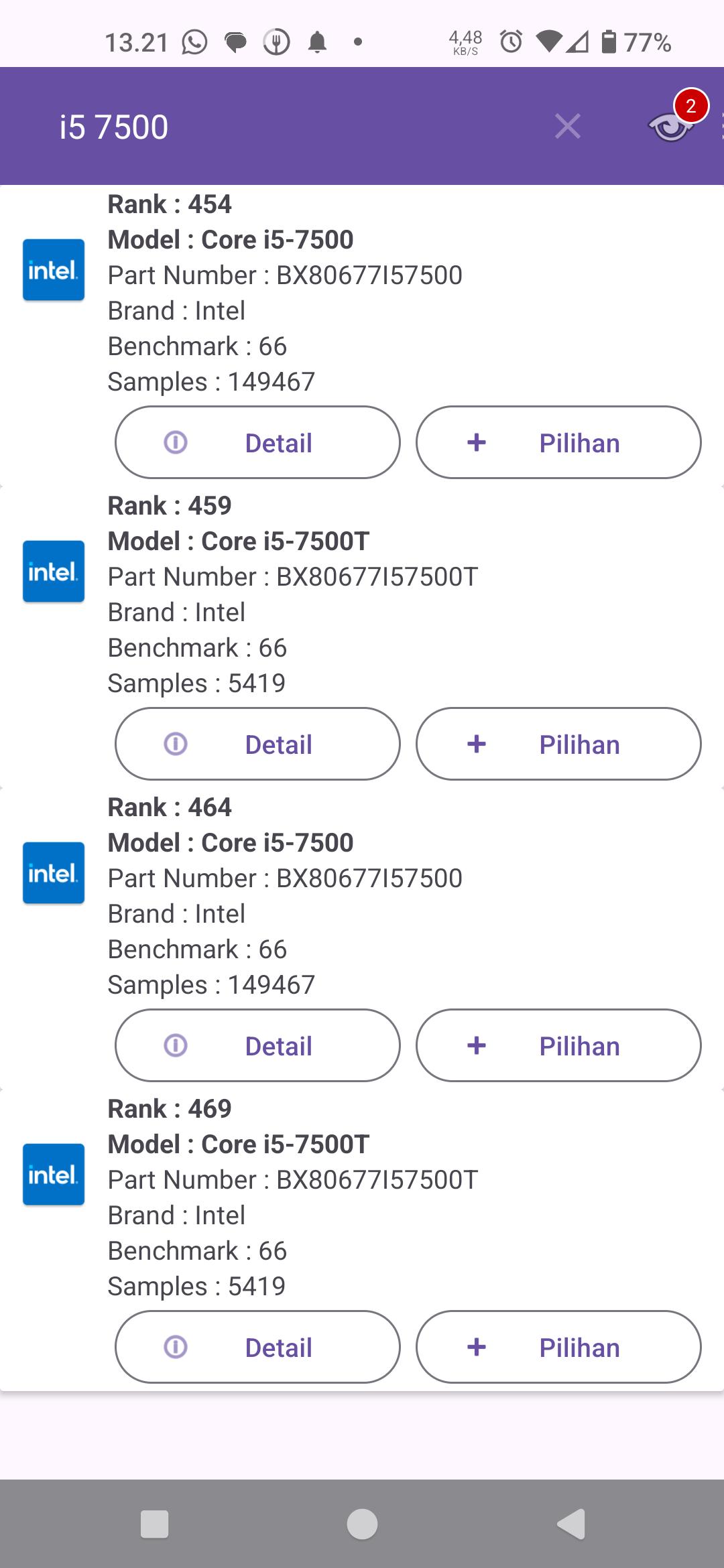Clear the i5 7500 search text
The image size is (724, 1568).
(567, 126)
